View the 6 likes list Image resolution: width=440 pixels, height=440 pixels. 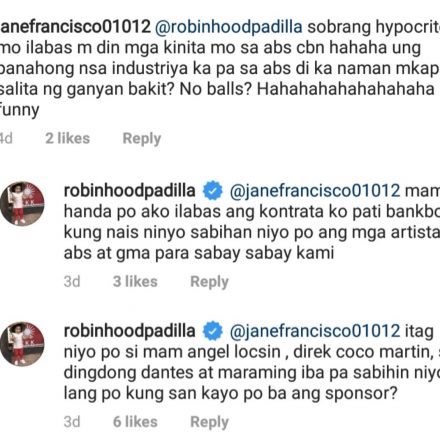click(135, 422)
